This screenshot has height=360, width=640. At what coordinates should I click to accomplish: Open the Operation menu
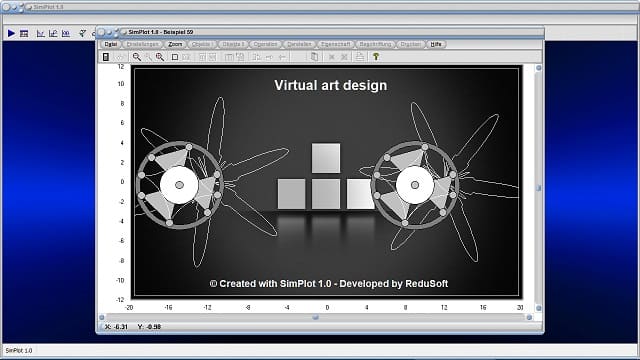(265, 44)
